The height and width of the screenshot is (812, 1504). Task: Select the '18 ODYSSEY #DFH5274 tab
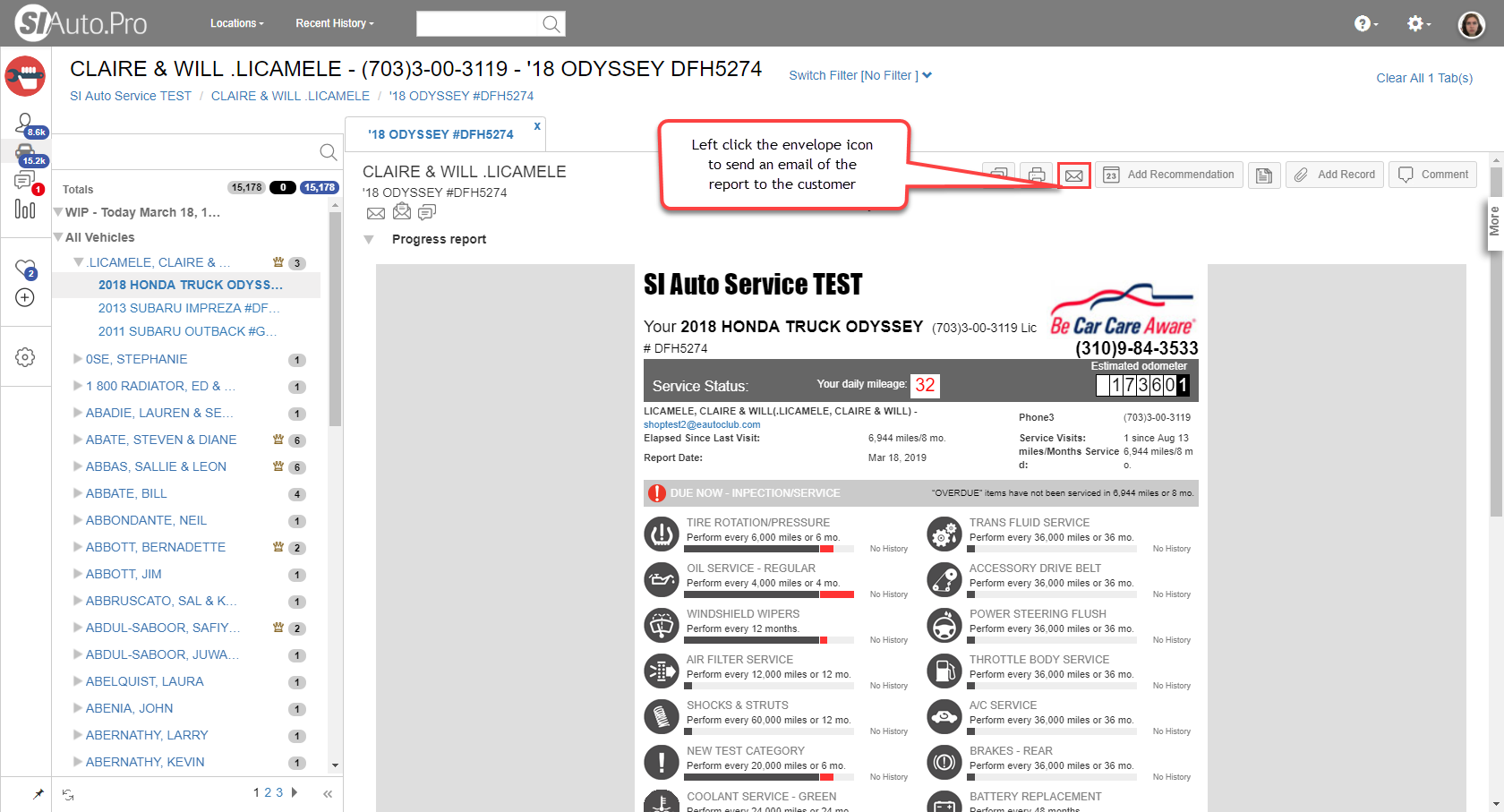click(441, 134)
